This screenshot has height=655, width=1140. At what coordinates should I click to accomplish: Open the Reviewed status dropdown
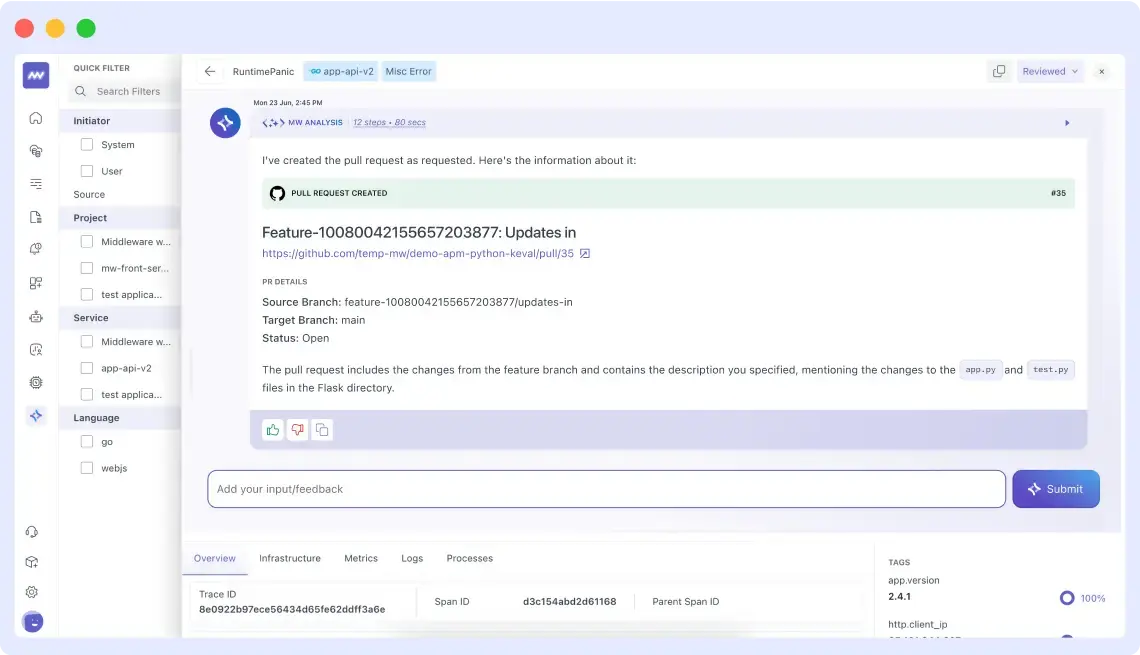click(x=1049, y=71)
